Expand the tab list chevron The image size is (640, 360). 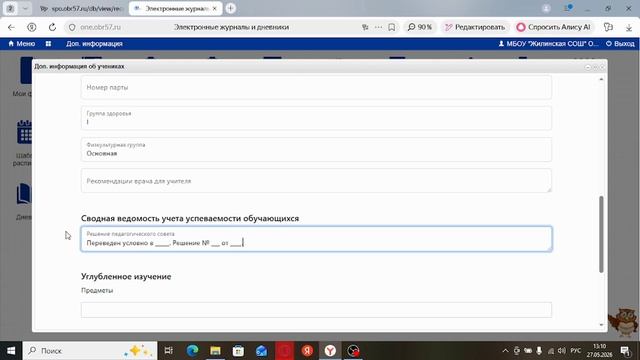pyautogui.click(x=25, y=8)
